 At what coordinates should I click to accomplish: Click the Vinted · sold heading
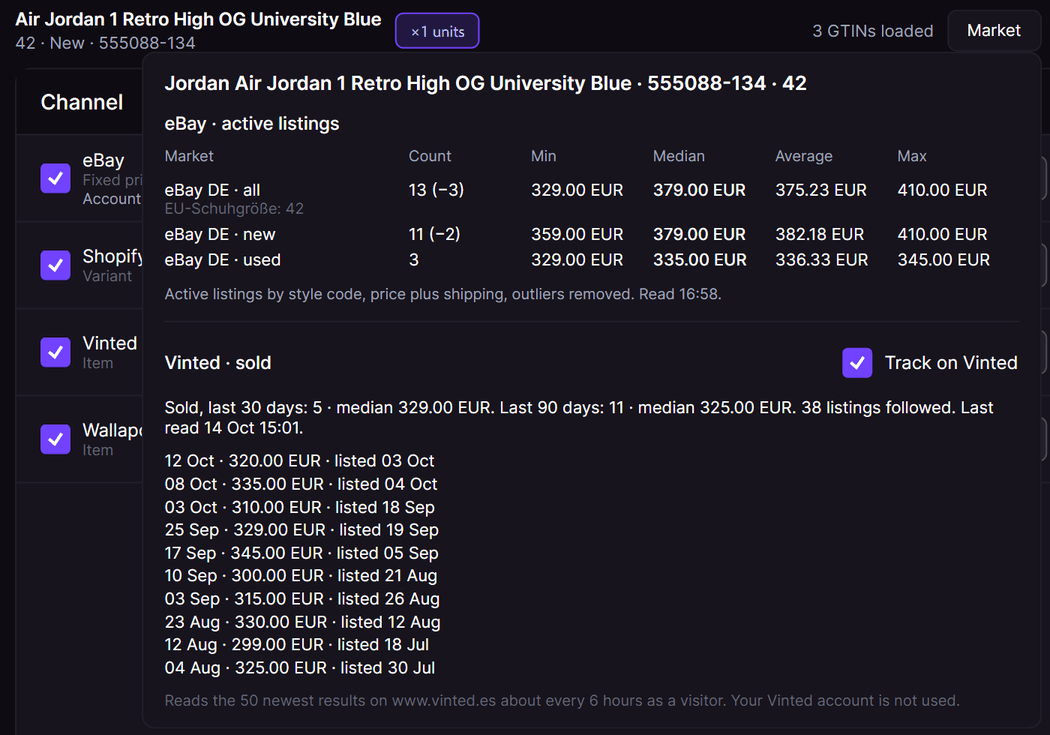coord(218,363)
